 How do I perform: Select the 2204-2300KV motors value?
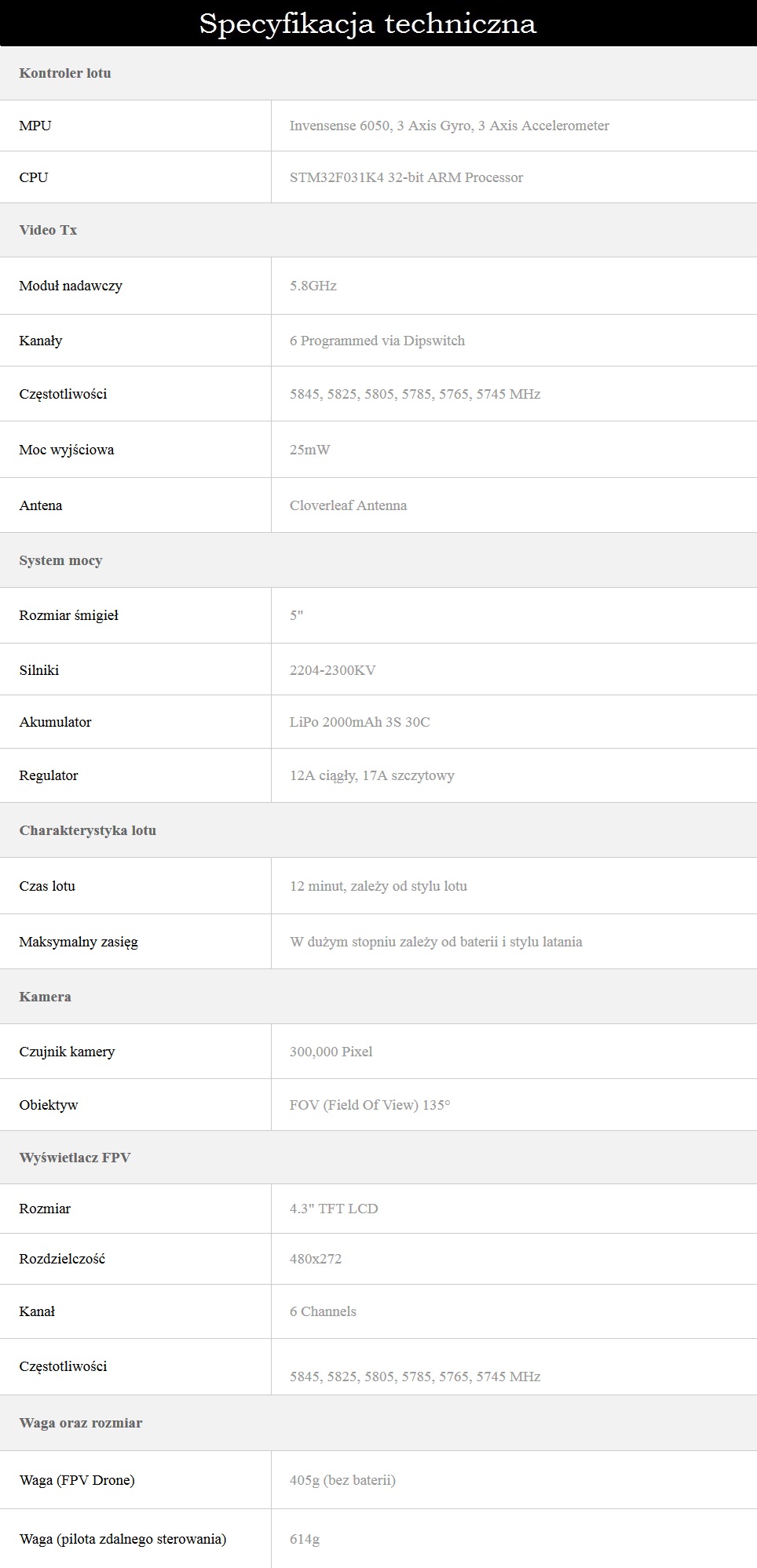tap(332, 670)
